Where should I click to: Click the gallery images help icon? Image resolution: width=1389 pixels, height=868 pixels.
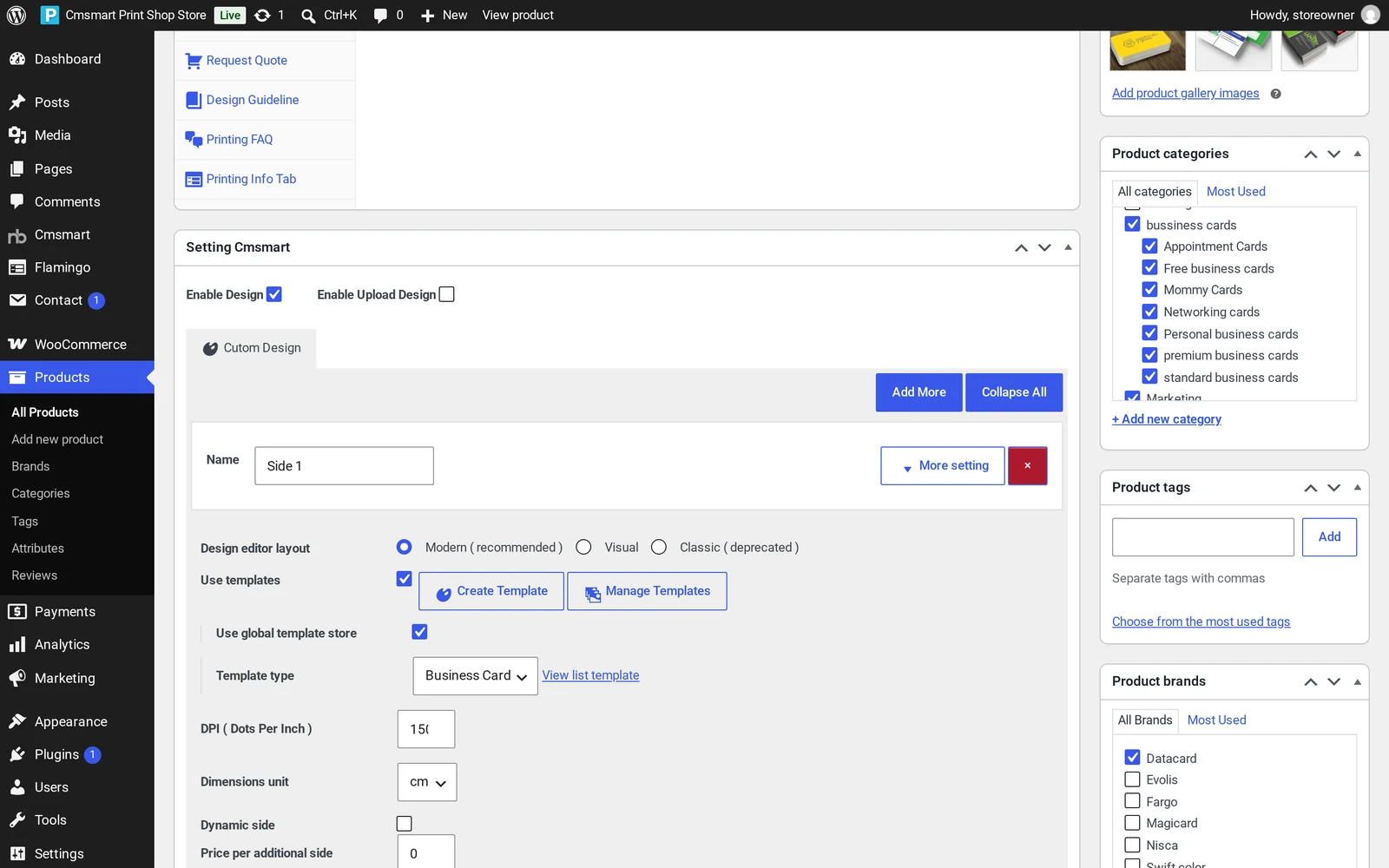pos(1275,94)
